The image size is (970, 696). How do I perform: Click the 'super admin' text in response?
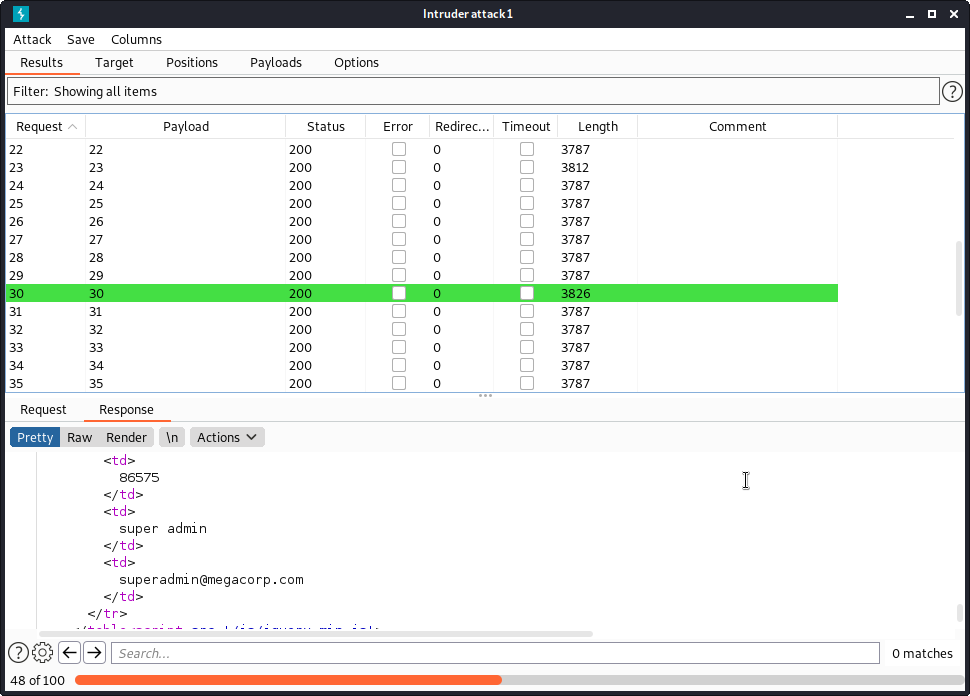click(163, 528)
